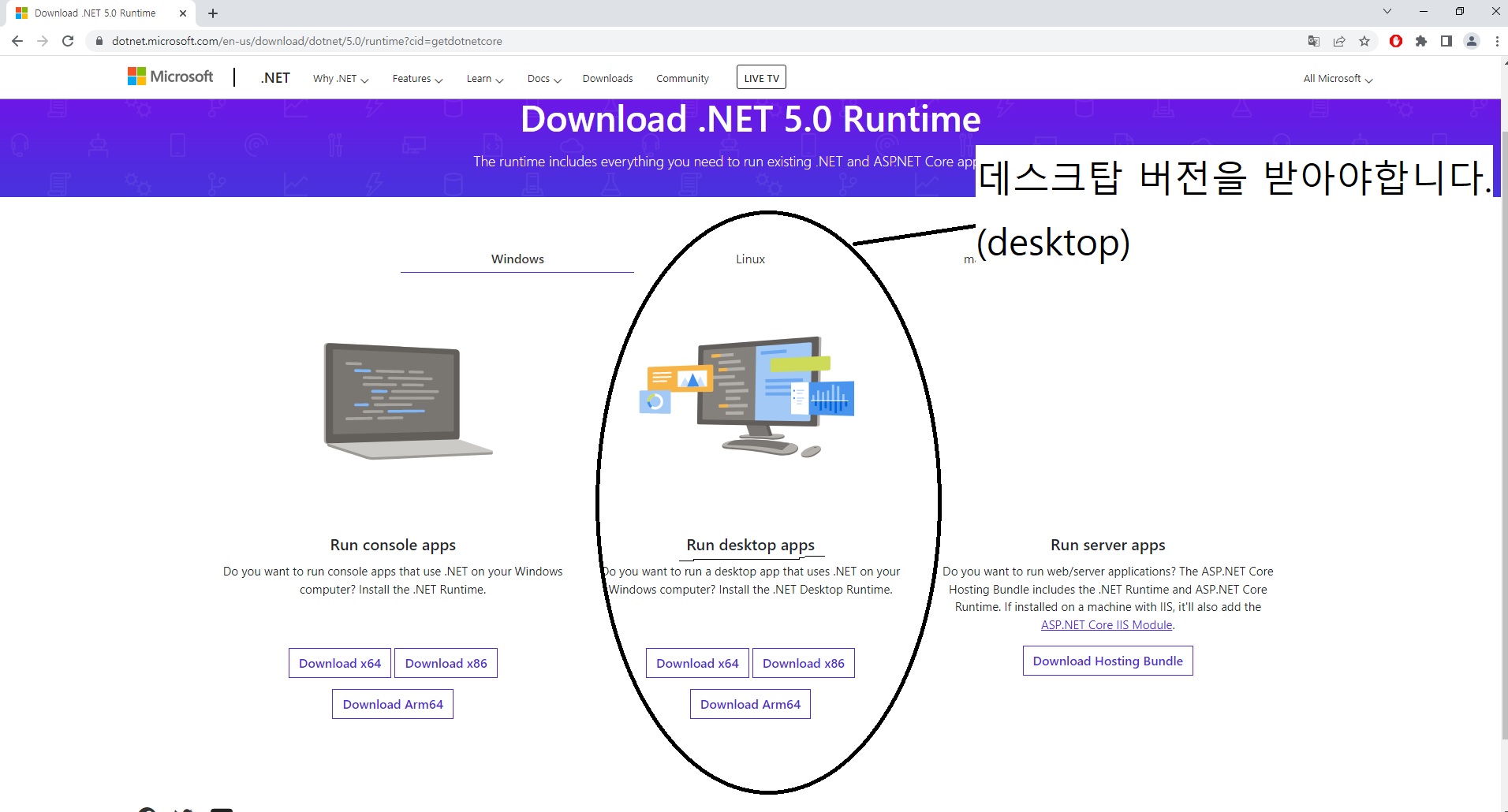Open the ASP.NET Core IIS Module link

tap(1107, 625)
